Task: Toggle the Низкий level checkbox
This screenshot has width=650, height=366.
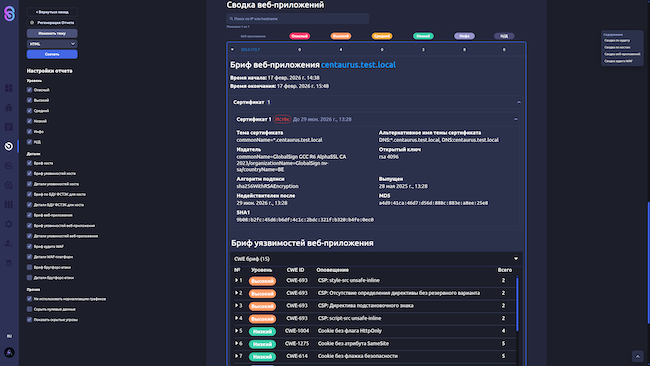Action: click(29, 121)
